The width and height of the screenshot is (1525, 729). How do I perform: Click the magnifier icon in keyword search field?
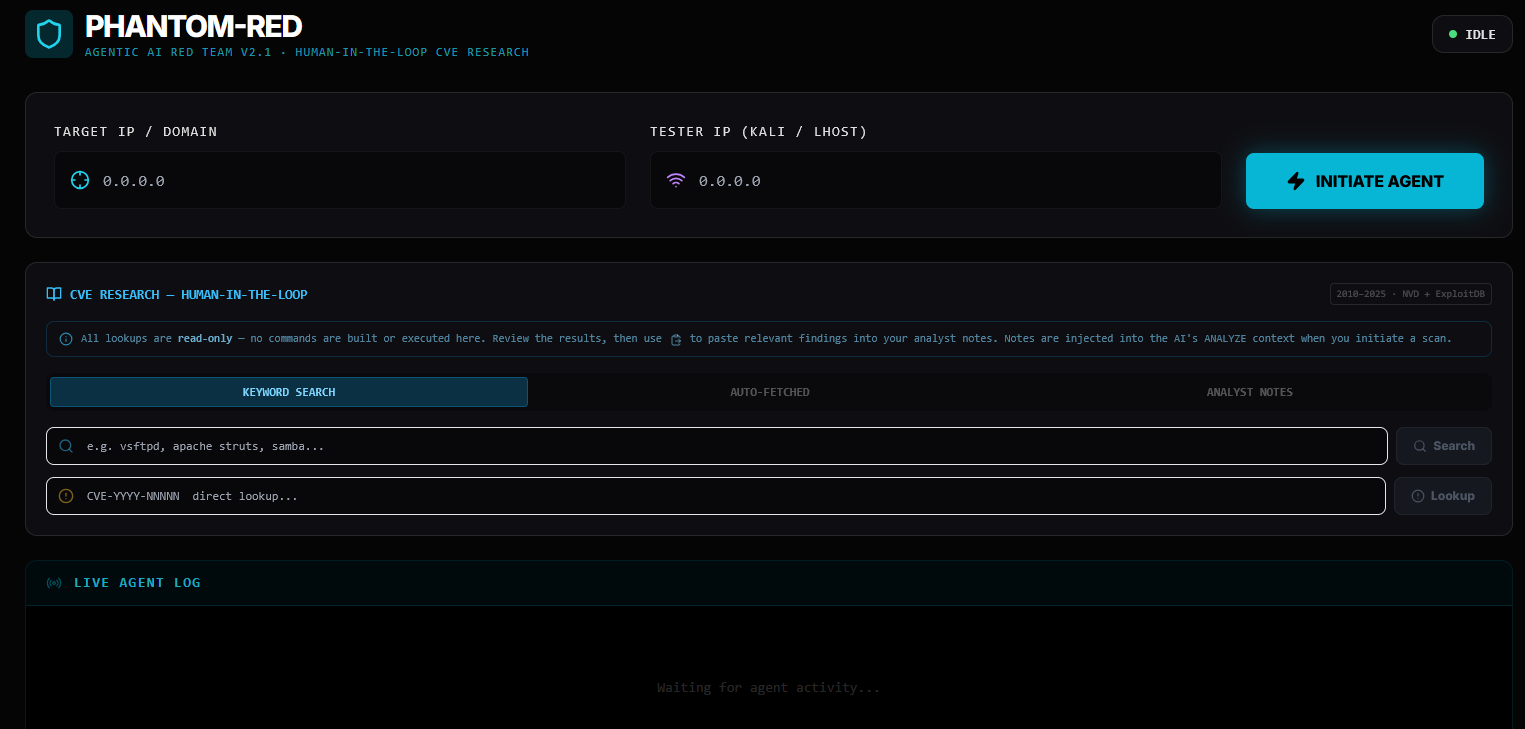(x=66, y=446)
